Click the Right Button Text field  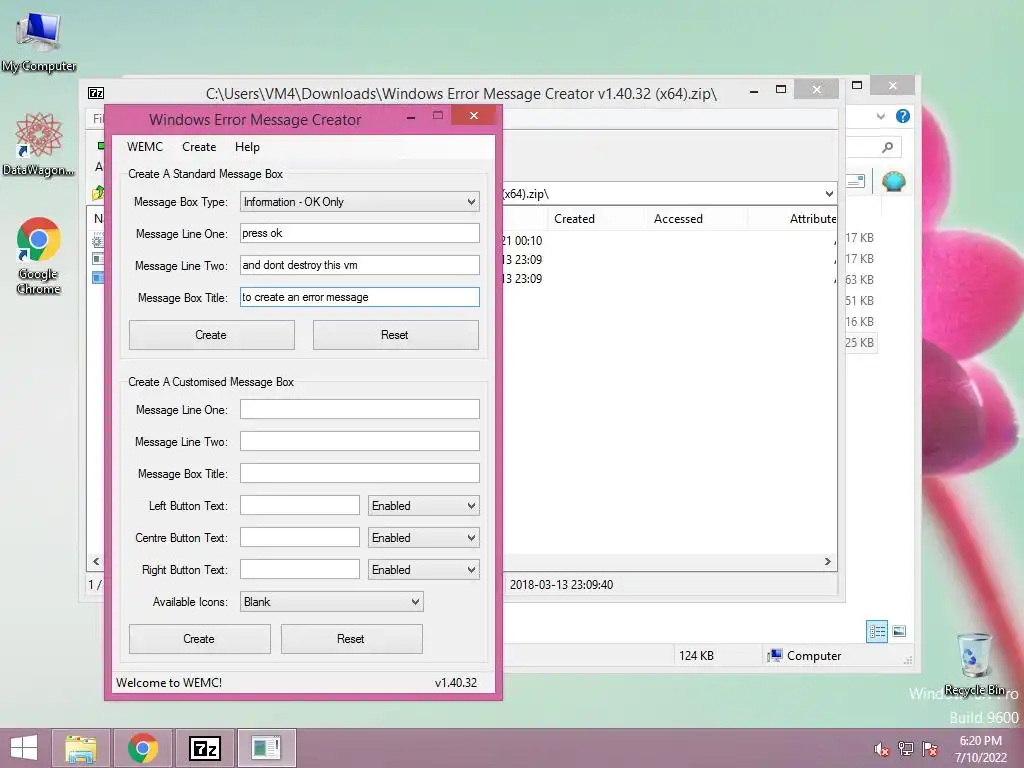tap(300, 569)
